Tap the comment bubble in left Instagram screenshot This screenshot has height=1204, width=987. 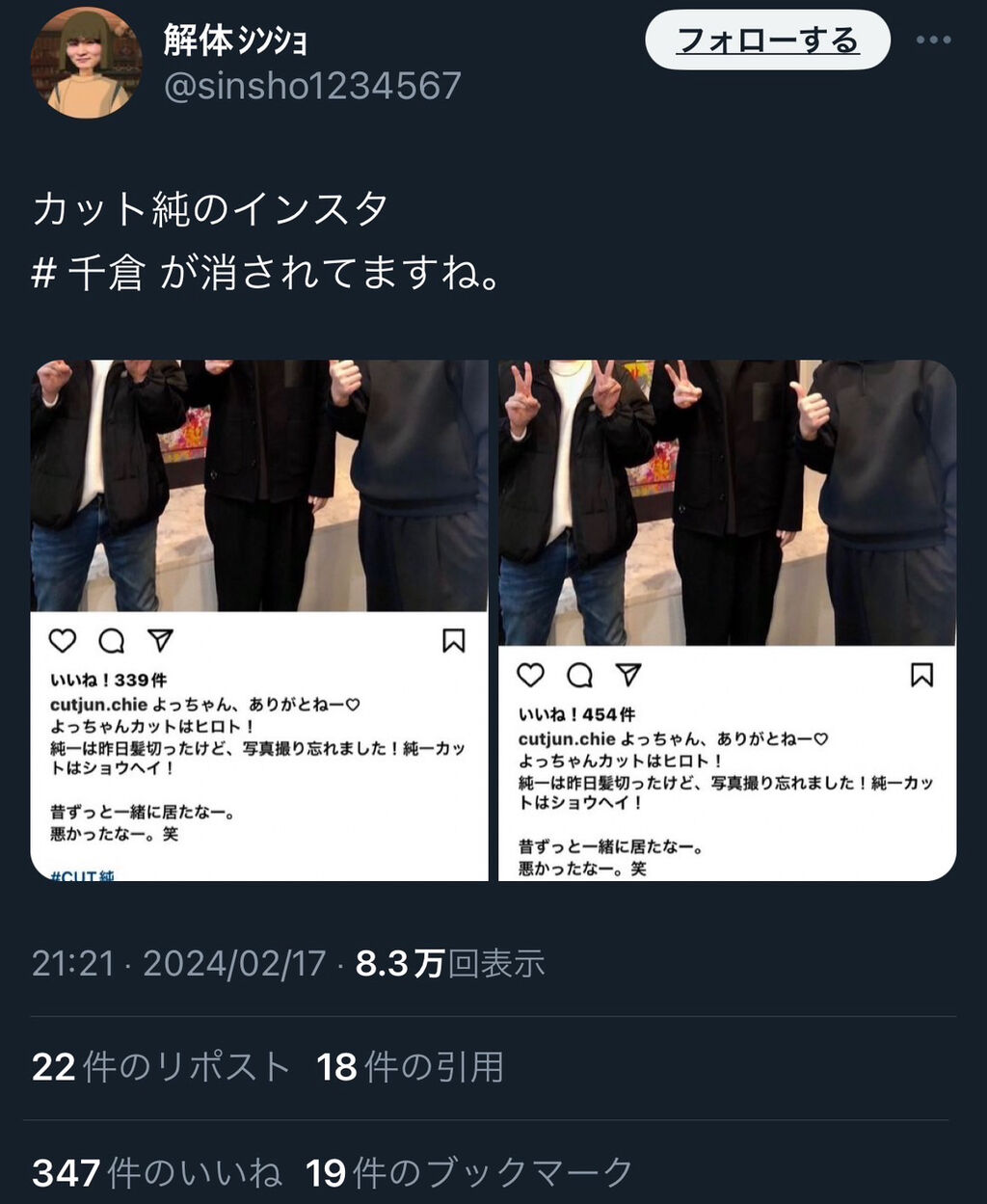point(112,640)
